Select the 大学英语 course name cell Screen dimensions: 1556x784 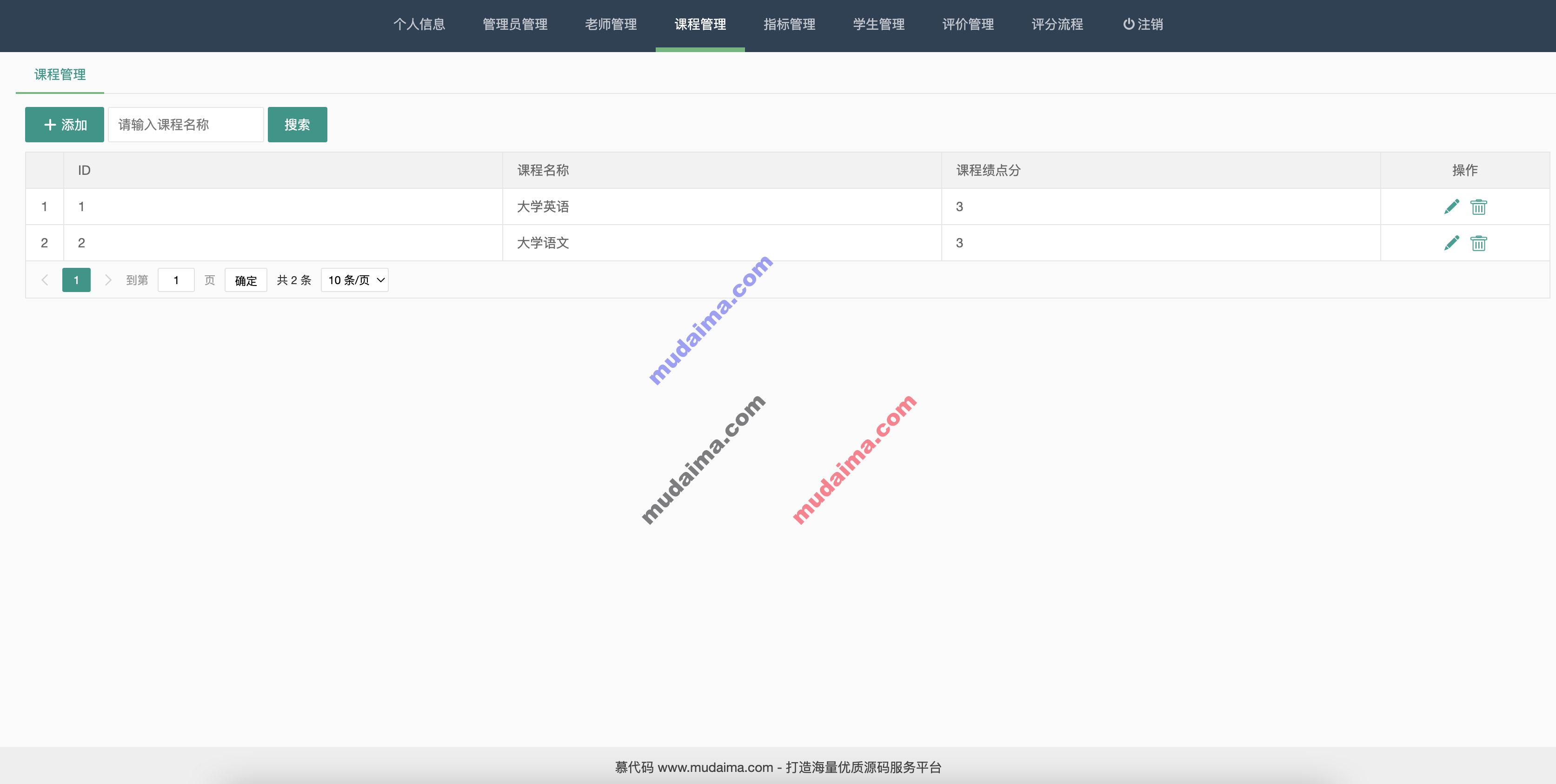point(722,206)
